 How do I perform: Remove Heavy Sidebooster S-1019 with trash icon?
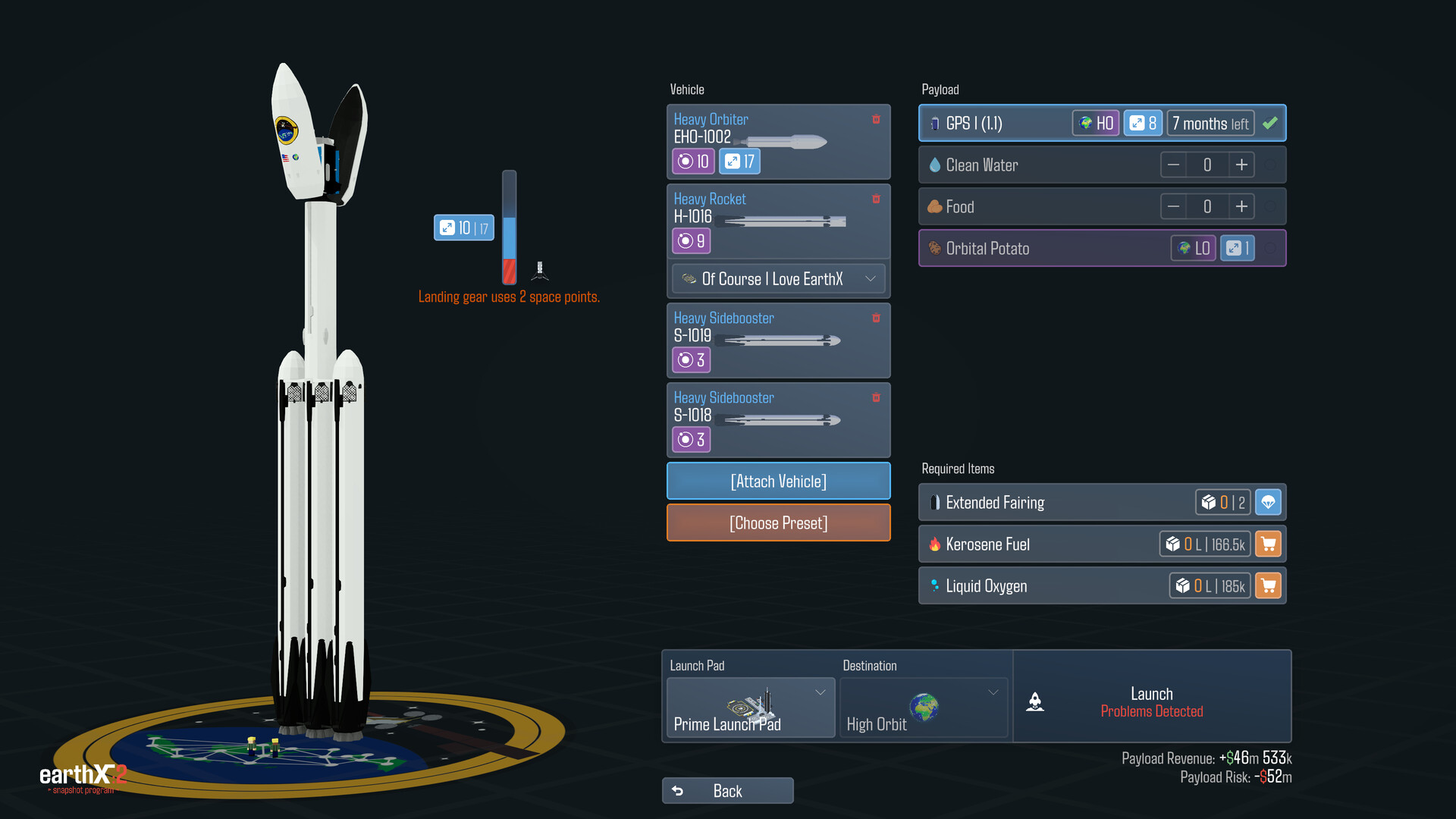tap(876, 318)
